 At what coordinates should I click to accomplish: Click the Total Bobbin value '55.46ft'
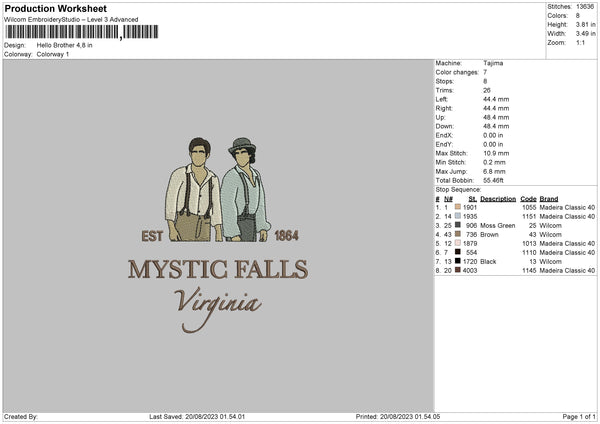(x=493, y=180)
